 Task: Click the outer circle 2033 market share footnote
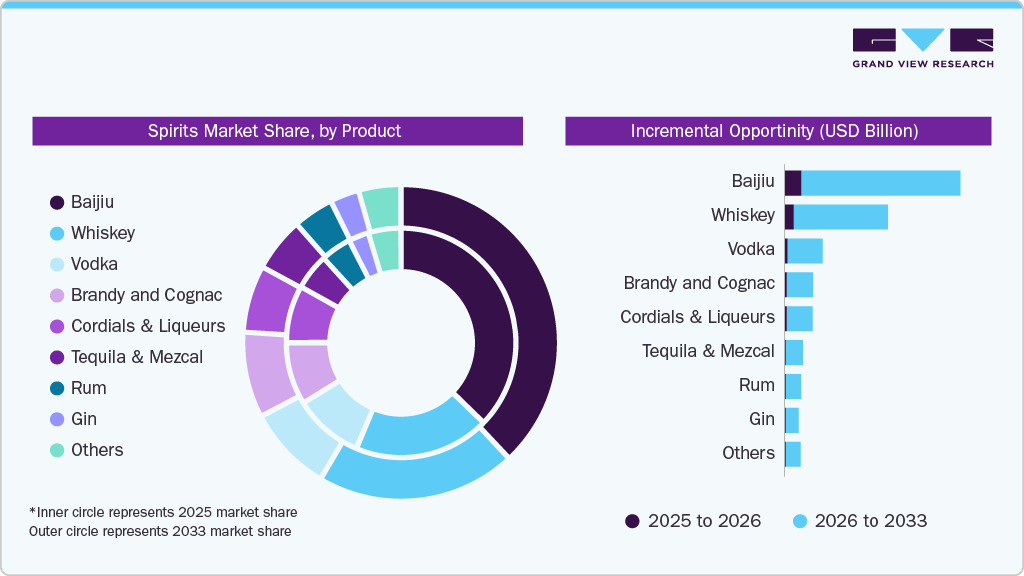point(160,531)
